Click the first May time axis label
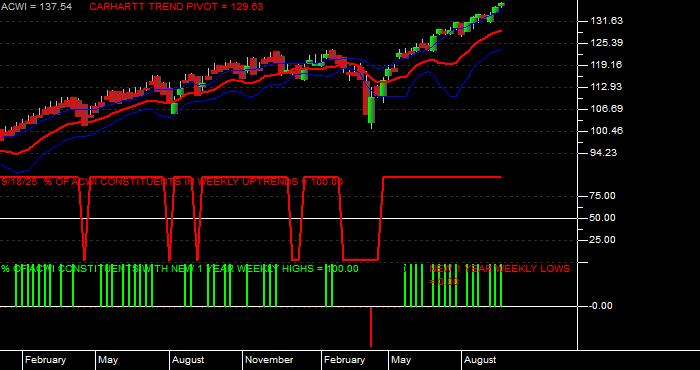 108,360
